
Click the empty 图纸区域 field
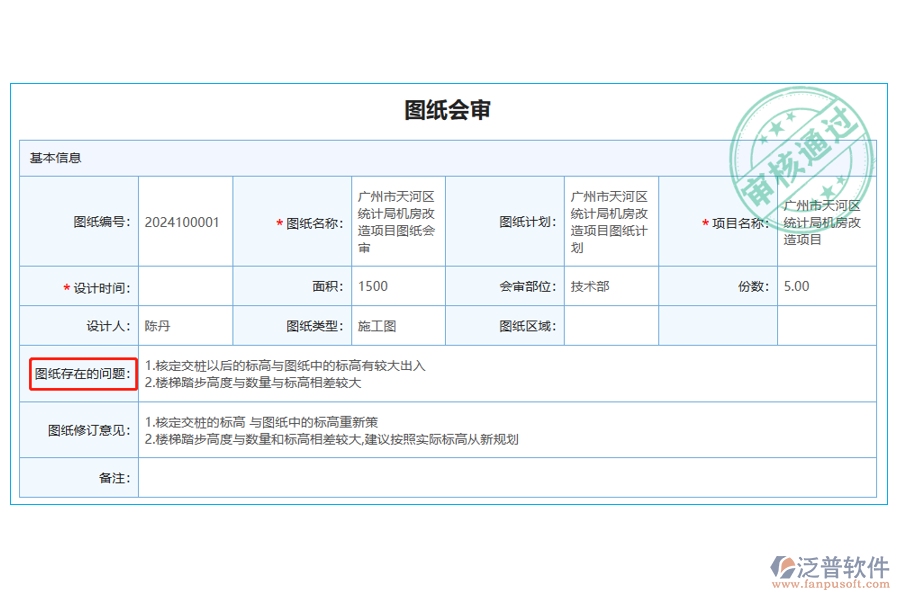[x=610, y=325]
